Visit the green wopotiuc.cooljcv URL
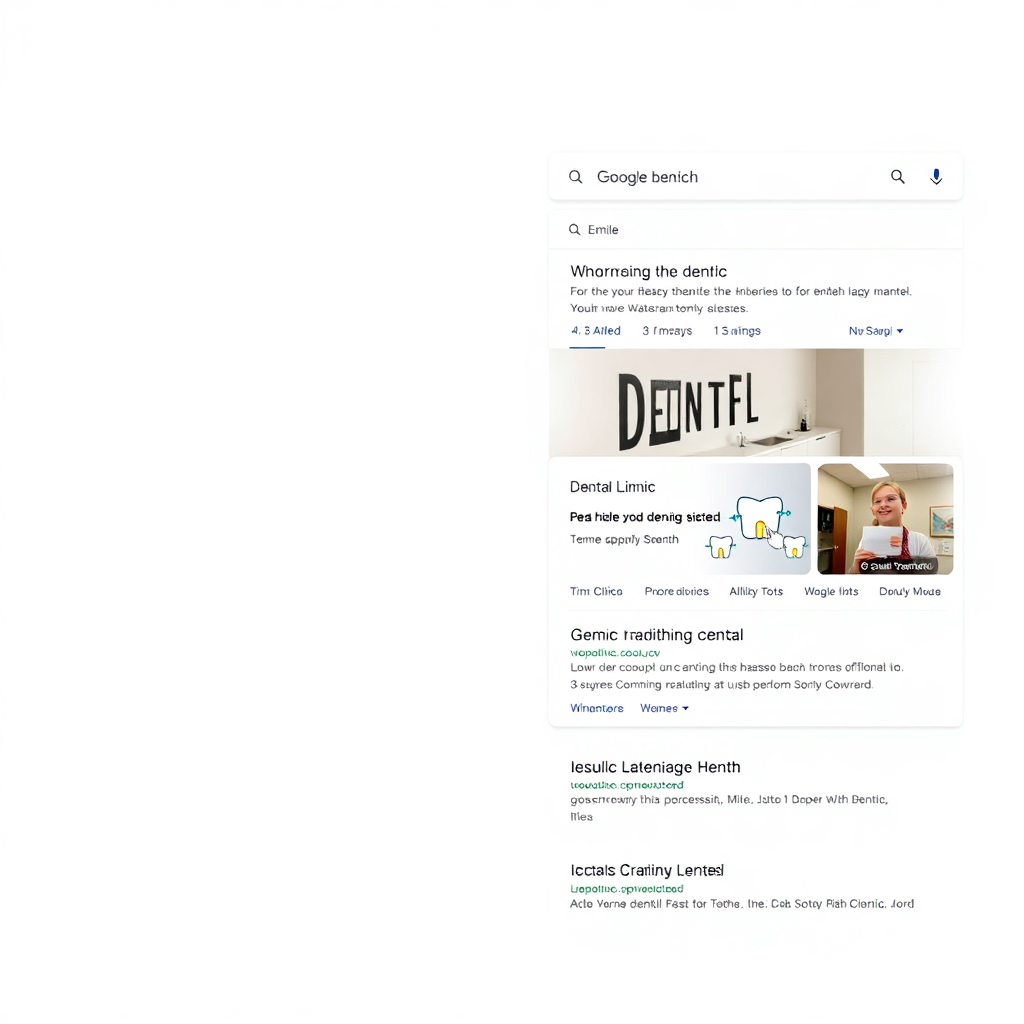1024x1024 pixels. coord(614,652)
